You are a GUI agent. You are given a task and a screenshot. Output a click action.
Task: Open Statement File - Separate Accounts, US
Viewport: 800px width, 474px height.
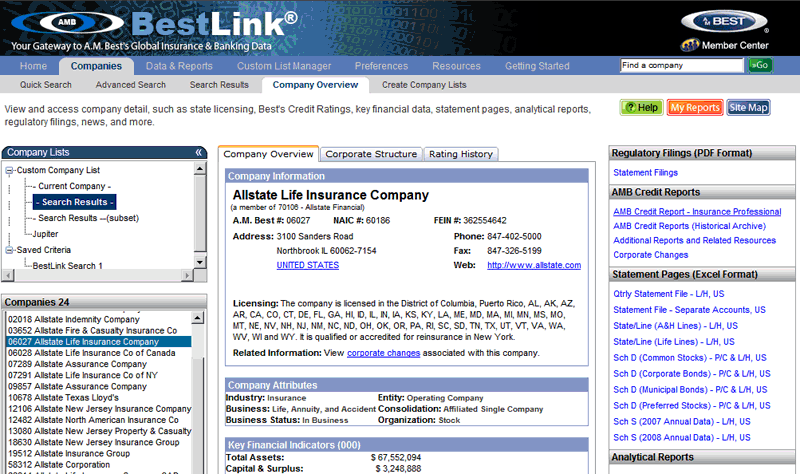[x=689, y=310]
